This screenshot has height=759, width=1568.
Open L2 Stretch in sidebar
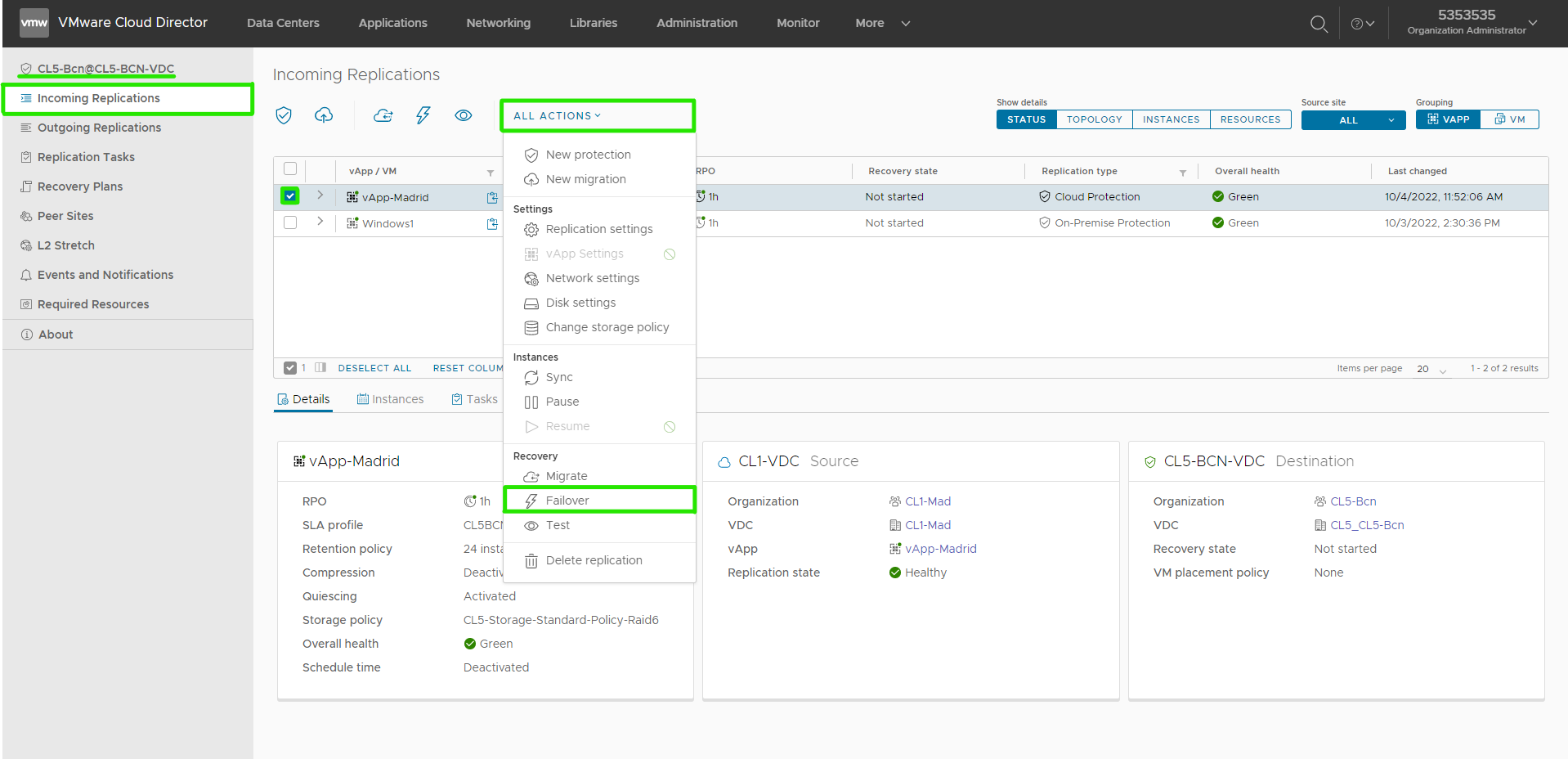(128, 245)
